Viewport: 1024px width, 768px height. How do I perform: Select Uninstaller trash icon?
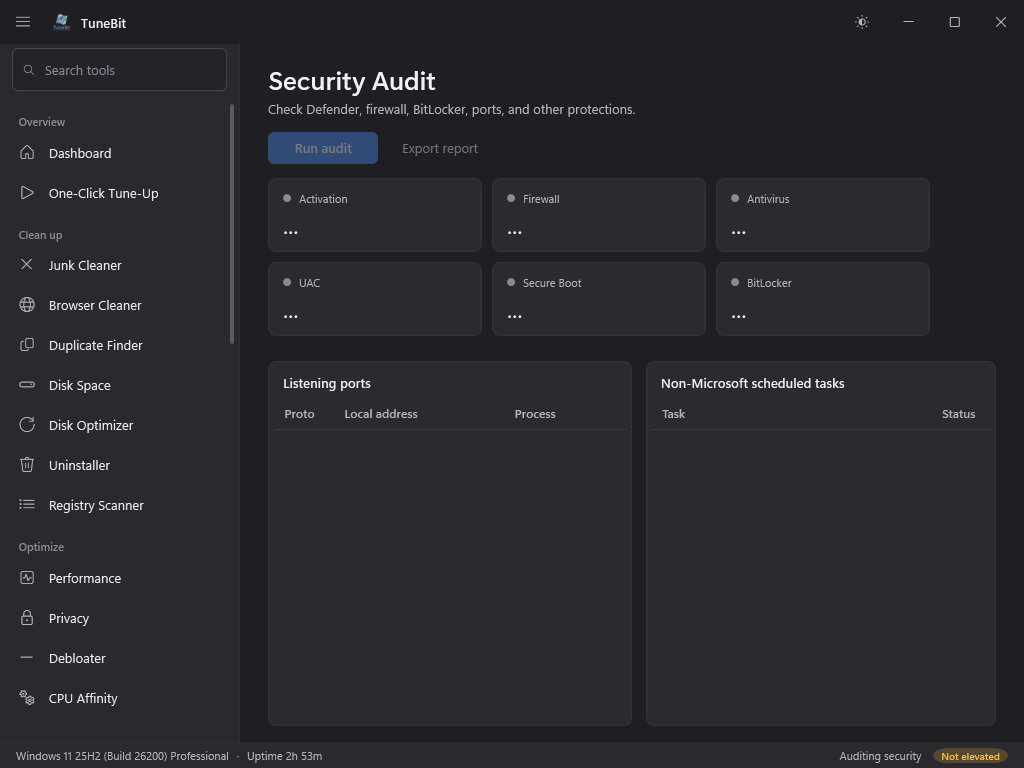pos(27,465)
